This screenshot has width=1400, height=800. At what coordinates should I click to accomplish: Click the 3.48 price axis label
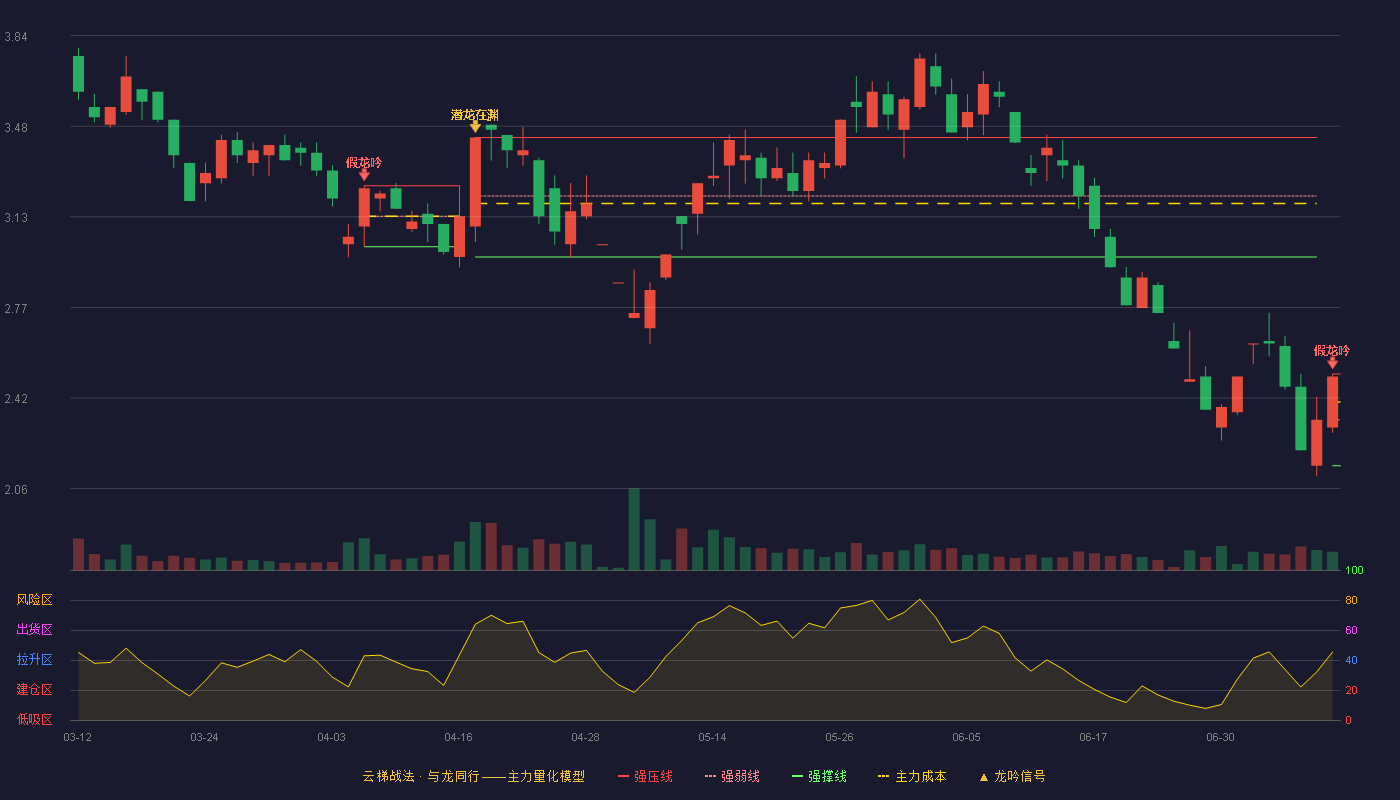tap(16, 128)
